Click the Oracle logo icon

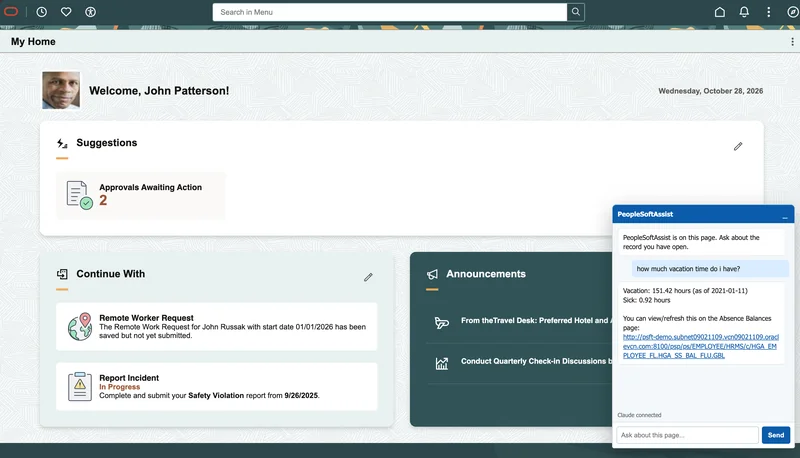11,12
